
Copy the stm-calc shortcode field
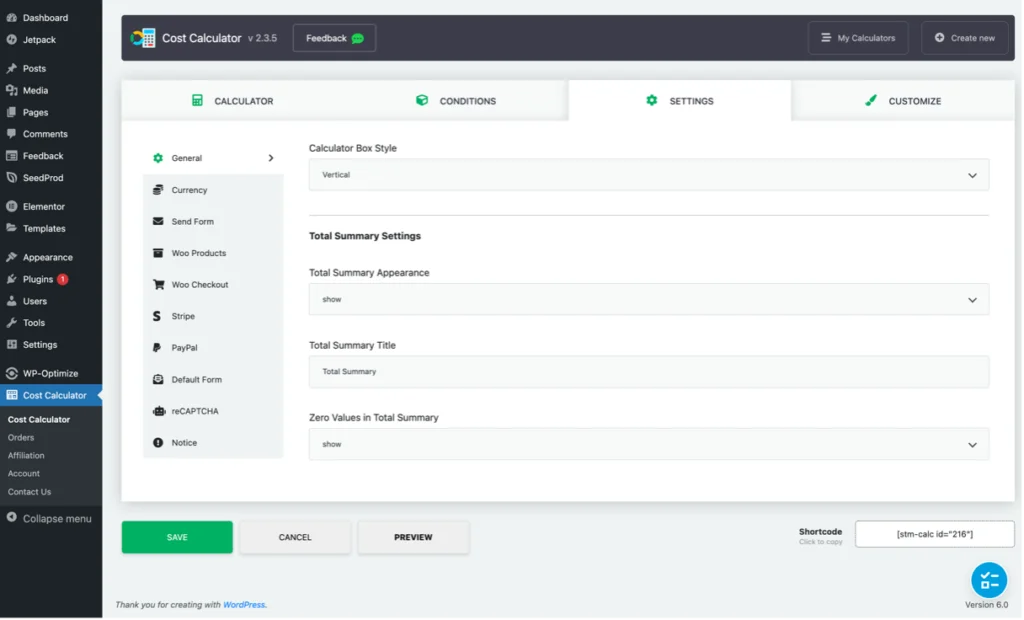point(935,534)
